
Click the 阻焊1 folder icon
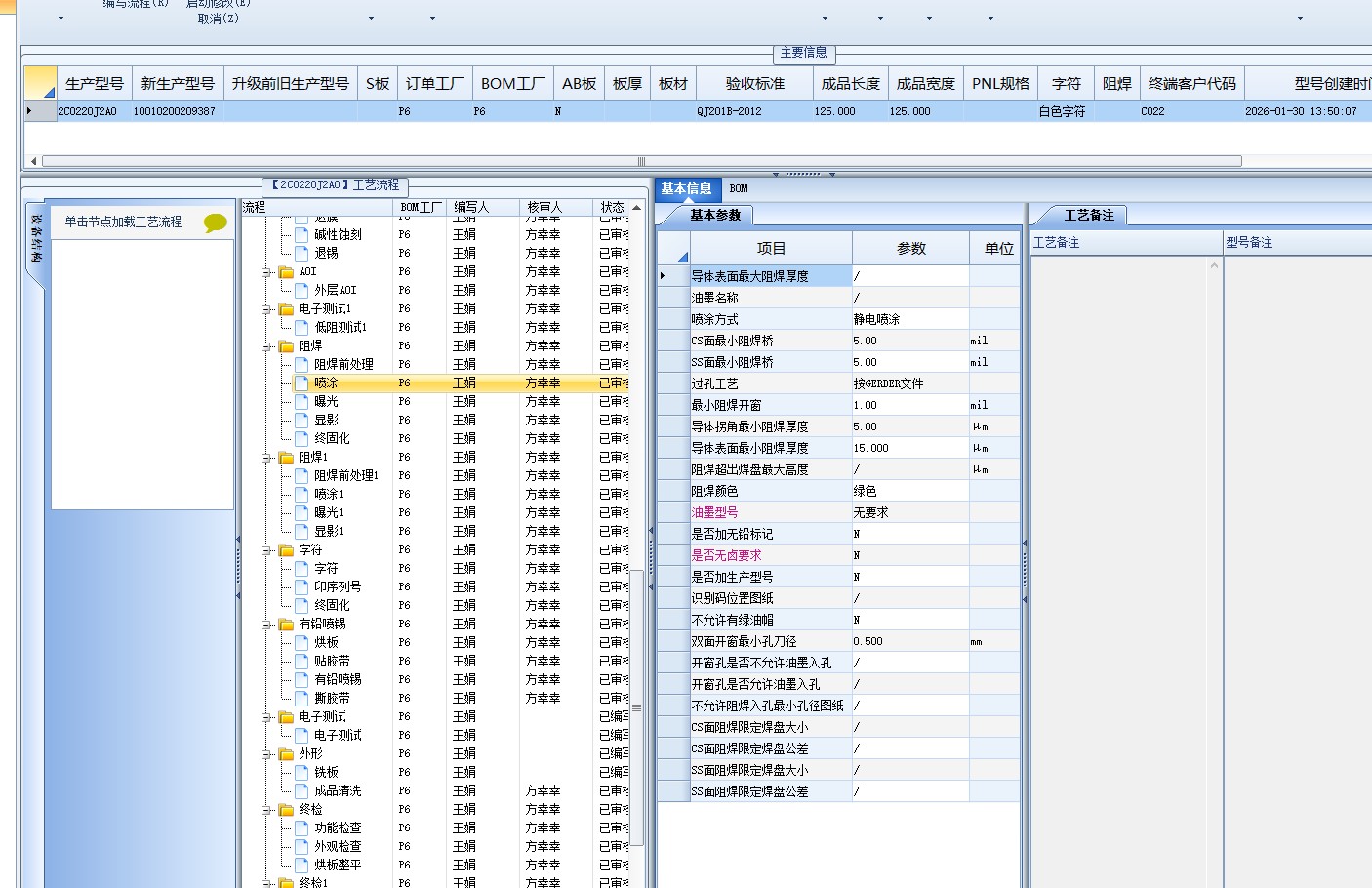(x=286, y=458)
